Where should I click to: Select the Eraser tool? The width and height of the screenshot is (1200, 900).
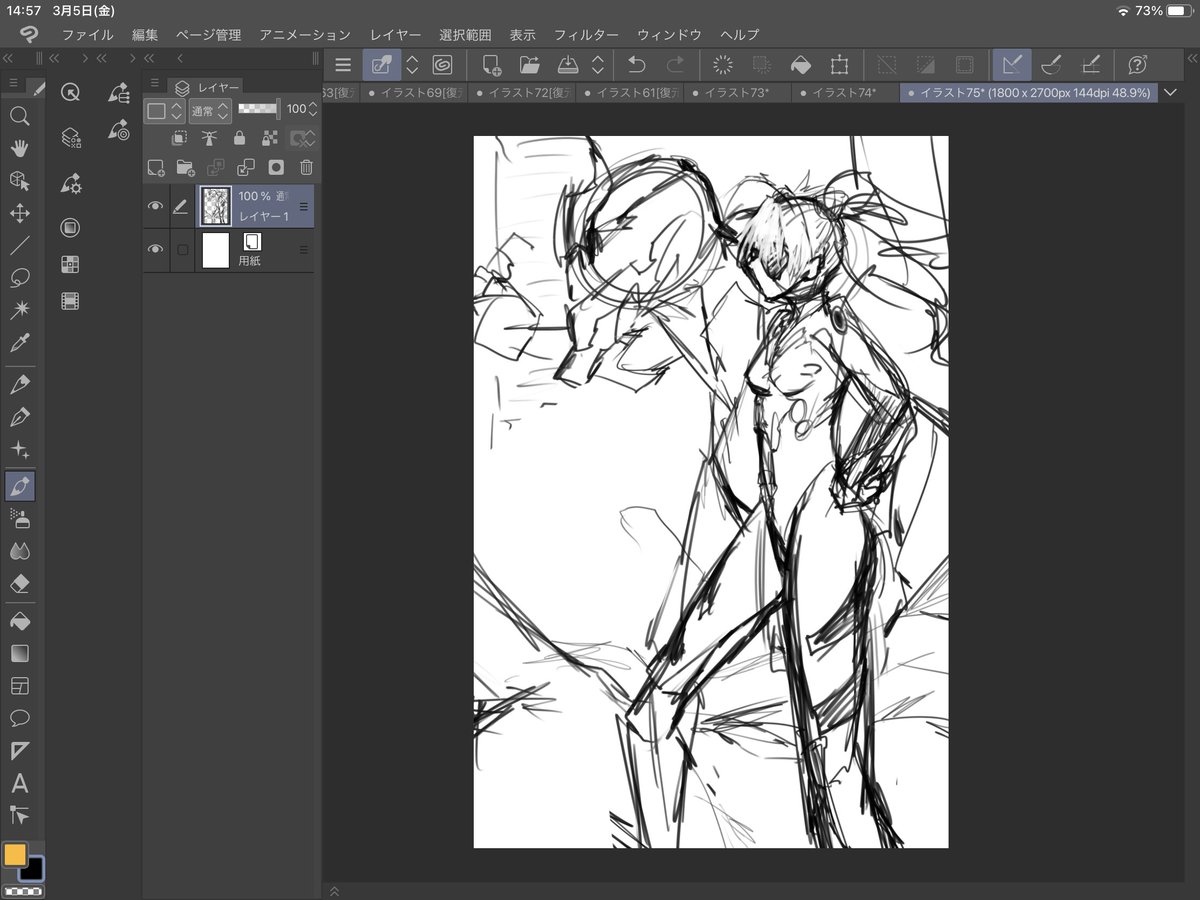point(19,583)
